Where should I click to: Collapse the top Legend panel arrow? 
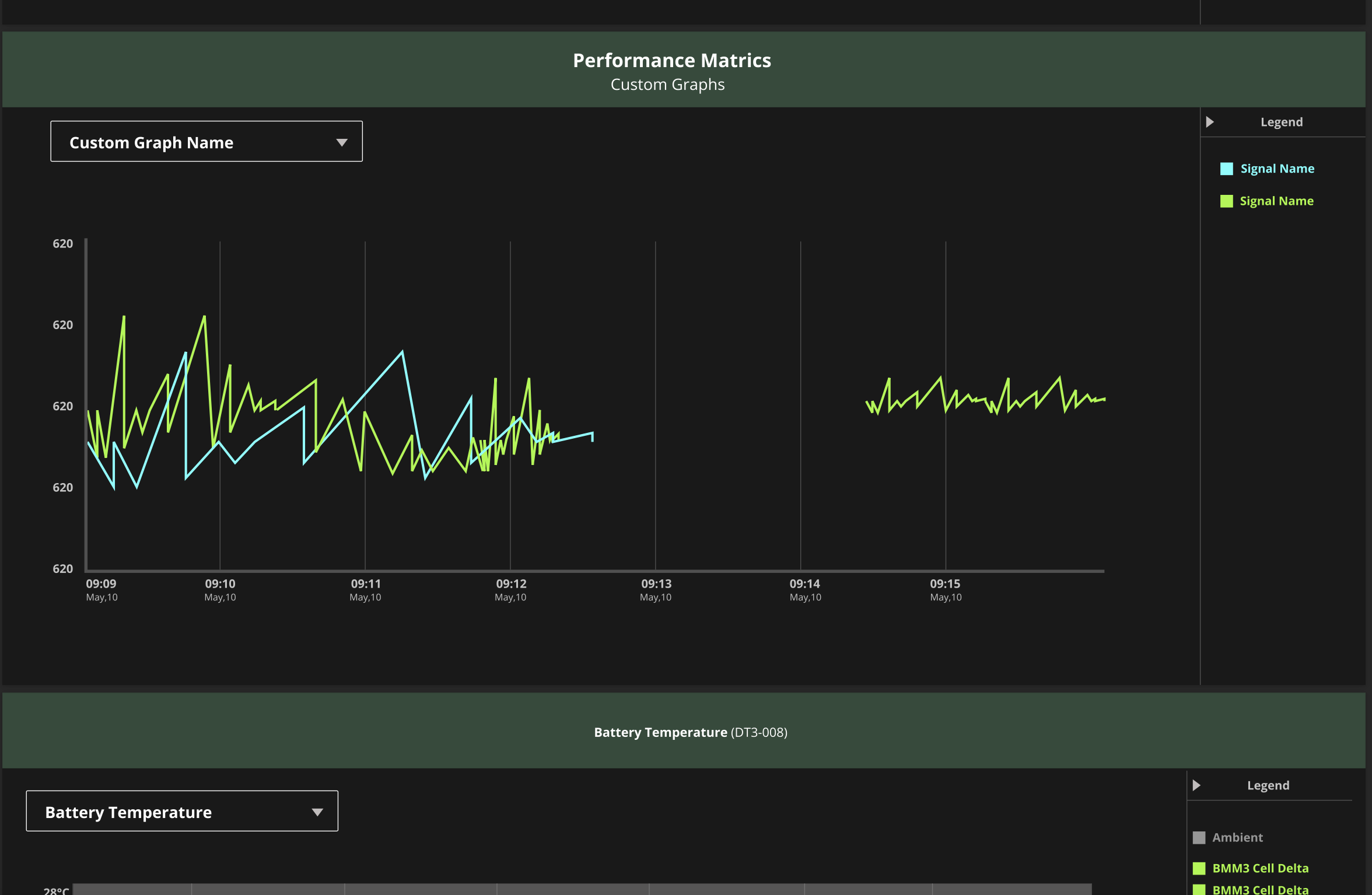click(x=1210, y=122)
